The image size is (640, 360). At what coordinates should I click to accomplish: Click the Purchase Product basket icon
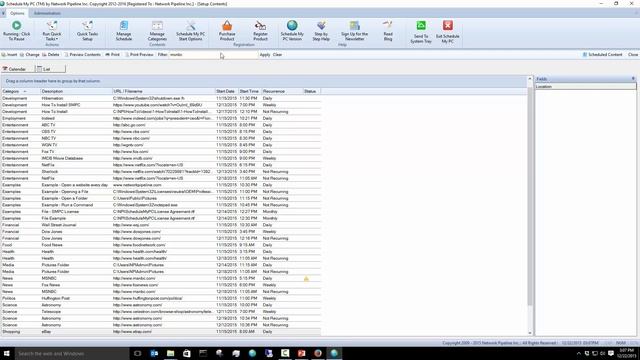point(227,26)
